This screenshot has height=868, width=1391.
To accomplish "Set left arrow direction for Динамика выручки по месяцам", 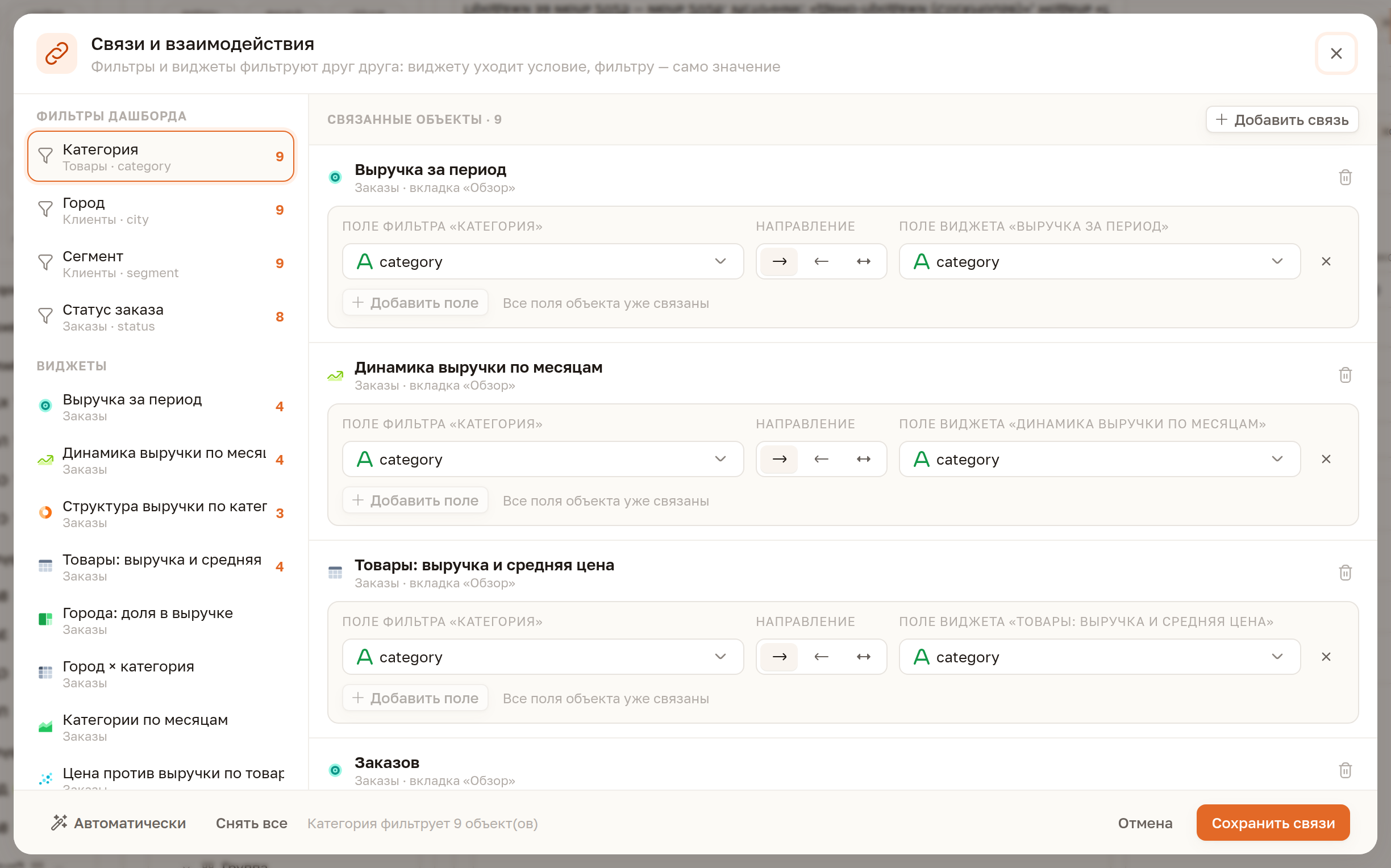I will (821, 458).
